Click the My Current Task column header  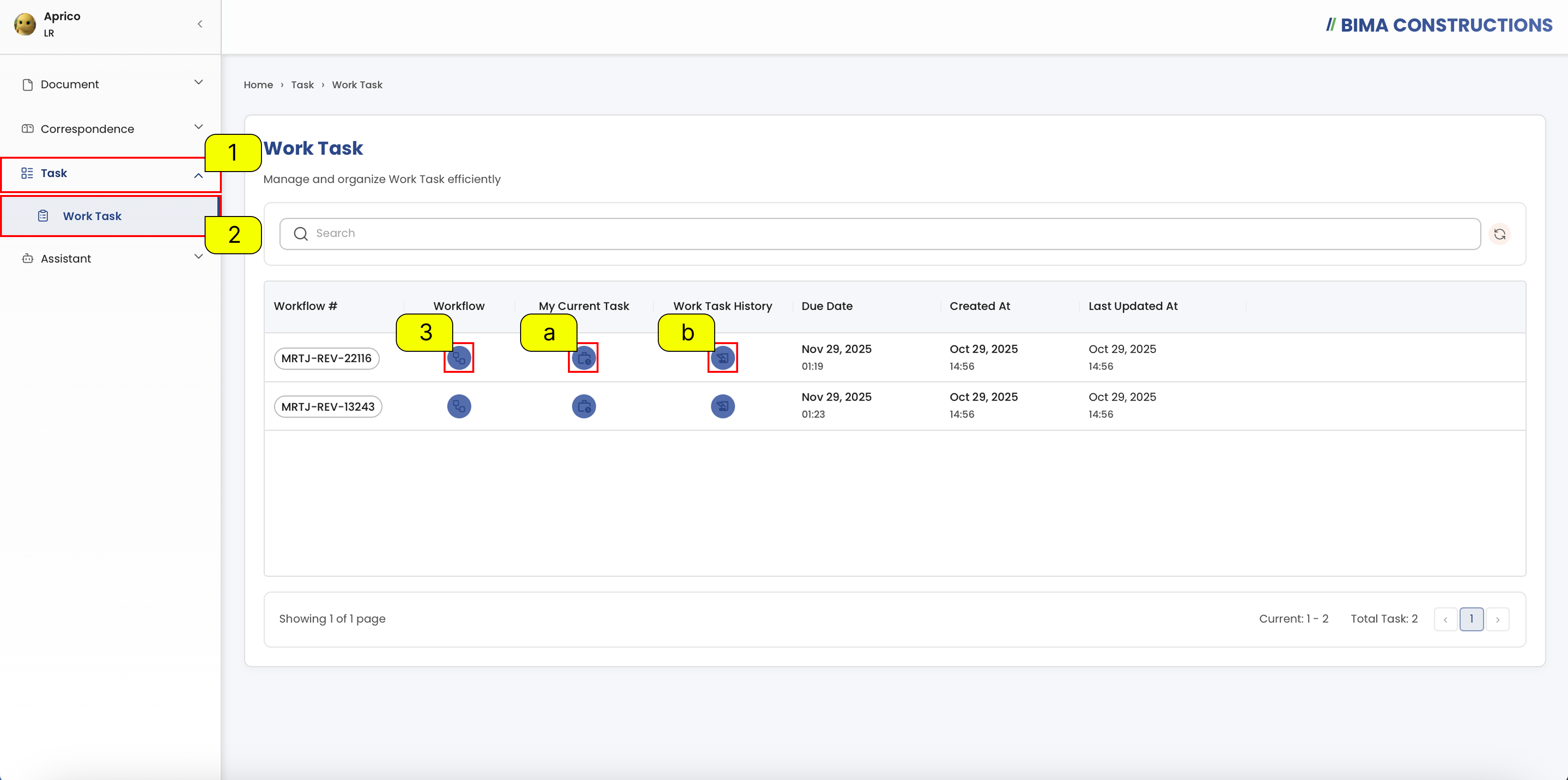point(584,306)
